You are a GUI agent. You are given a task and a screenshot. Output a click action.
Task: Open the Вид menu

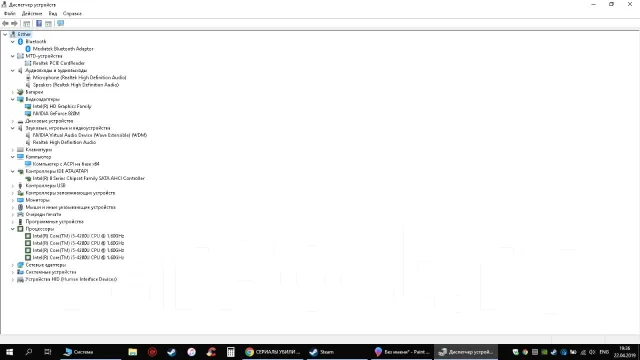coord(53,13)
